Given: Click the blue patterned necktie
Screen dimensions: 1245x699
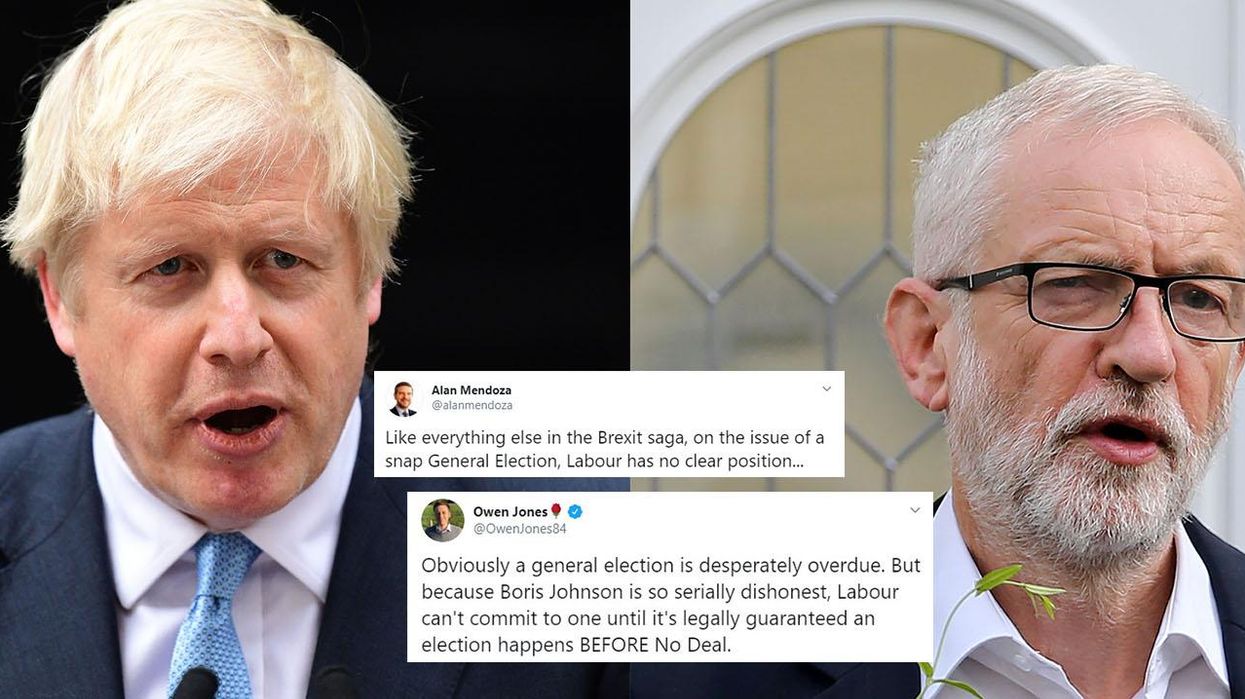Looking at the screenshot, I should click(x=212, y=610).
